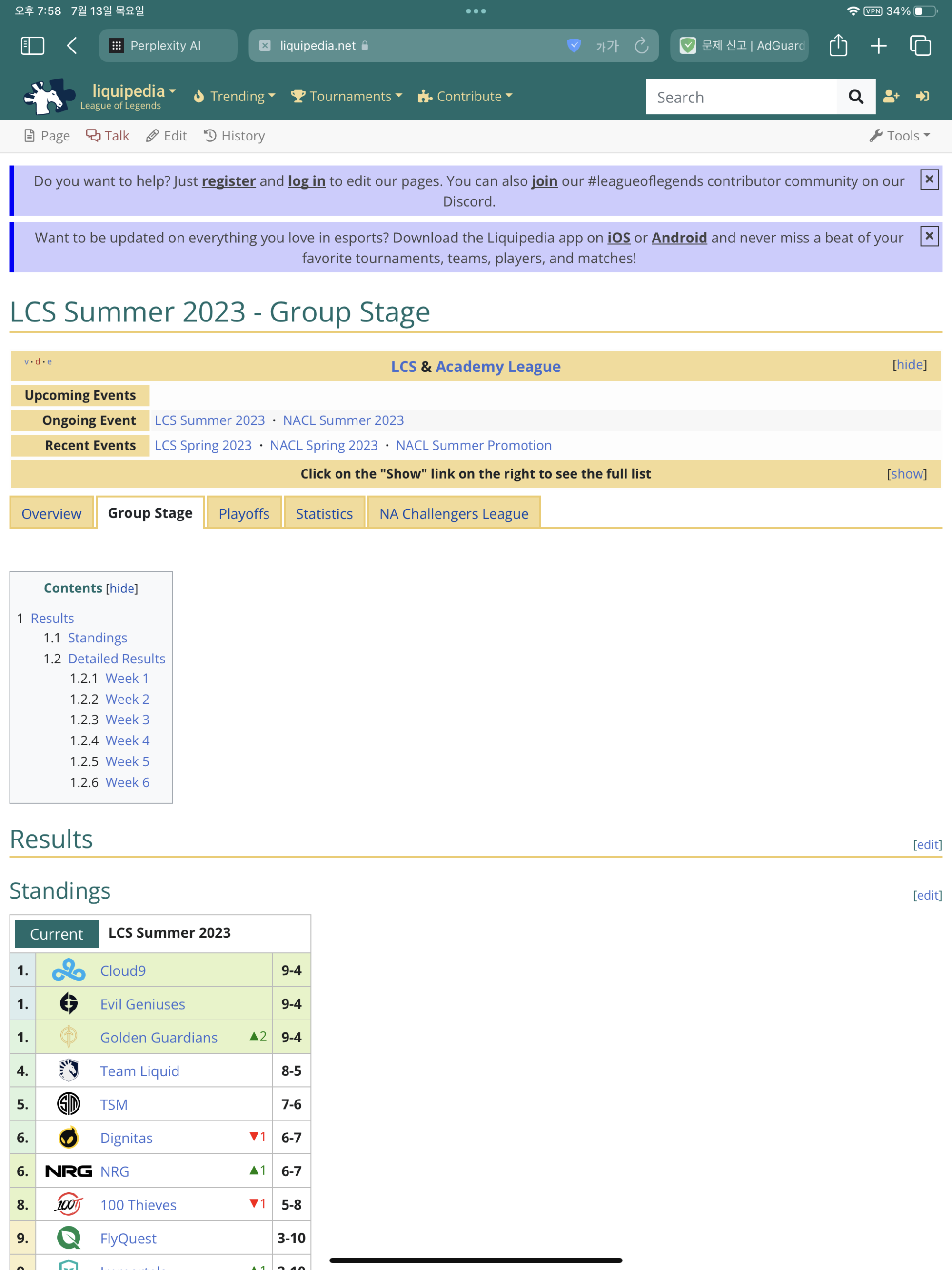Switch to the Playoffs tab
Screen dimensions: 952x1270
click(x=243, y=513)
